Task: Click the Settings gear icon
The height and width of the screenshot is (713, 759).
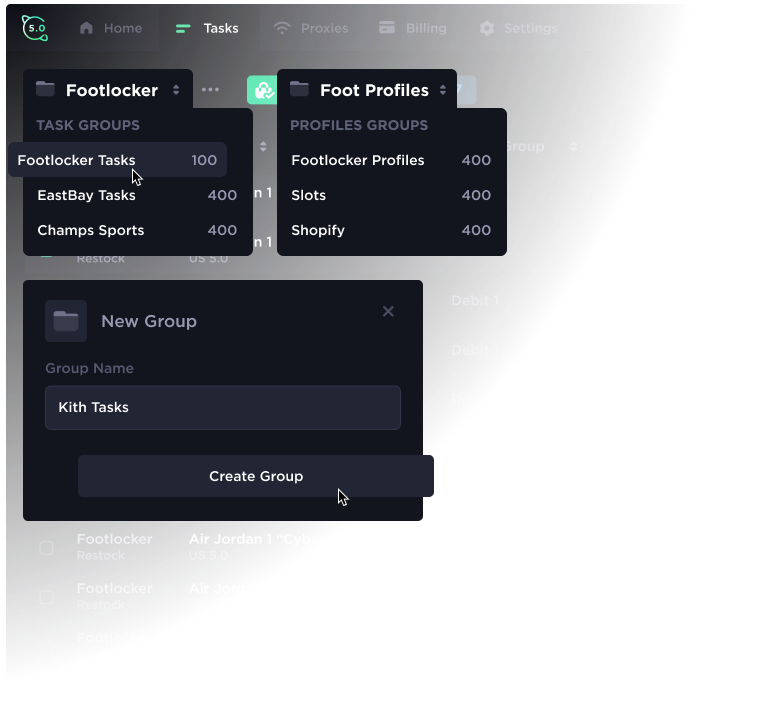Action: click(486, 28)
